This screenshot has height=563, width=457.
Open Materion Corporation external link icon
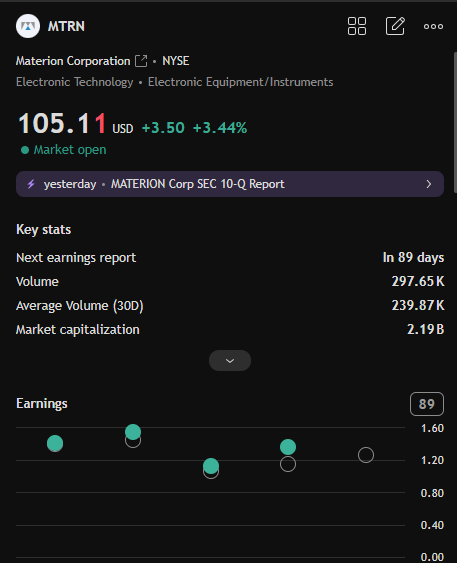click(x=141, y=61)
